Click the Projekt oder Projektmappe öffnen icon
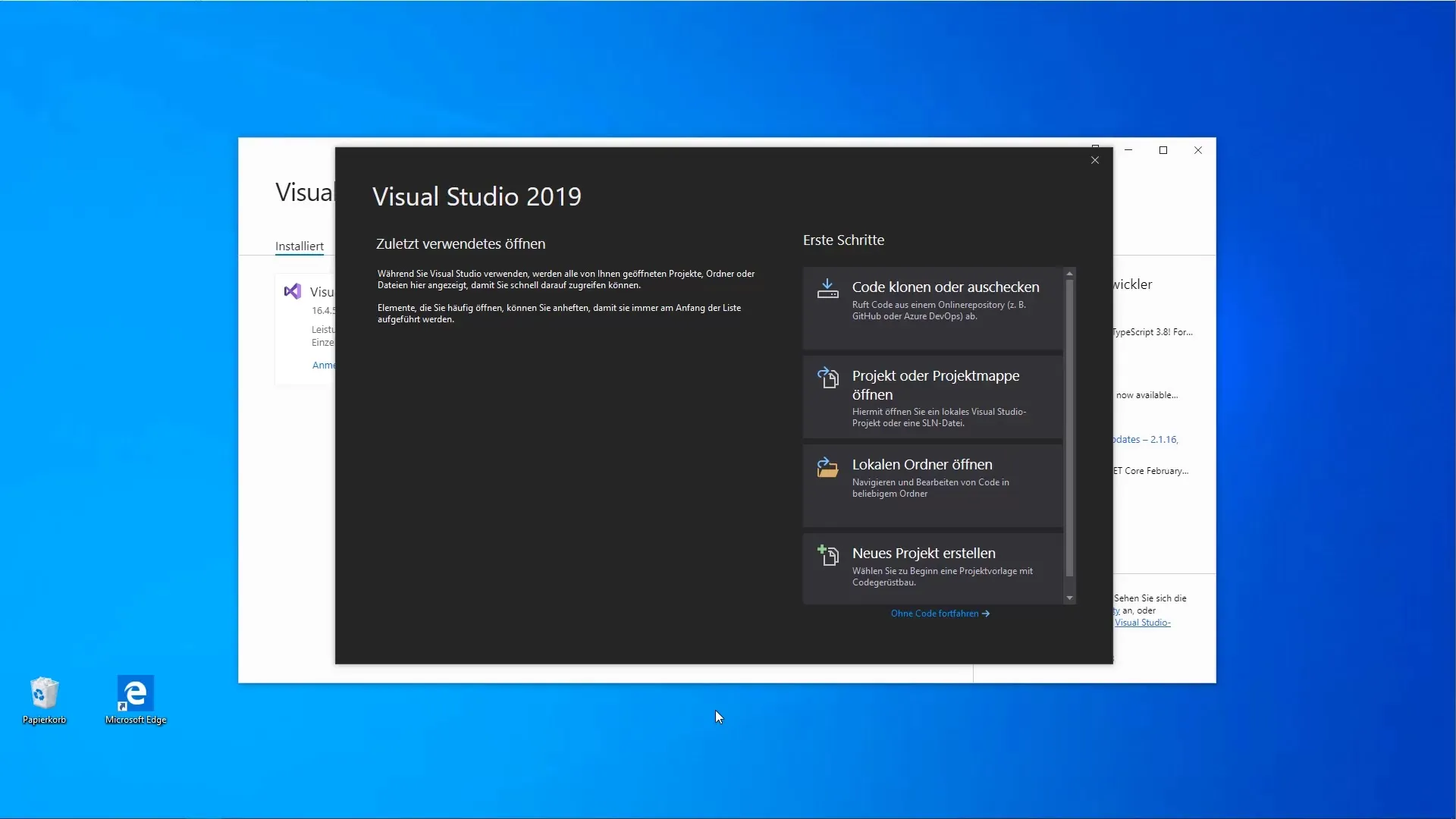Viewport: 1456px width, 819px height. pos(827,377)
